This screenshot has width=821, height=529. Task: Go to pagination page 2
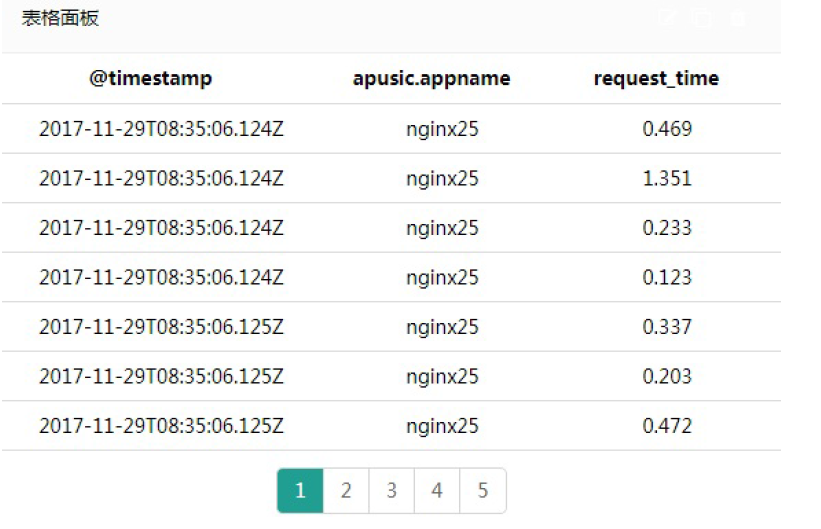coord(346,490)
